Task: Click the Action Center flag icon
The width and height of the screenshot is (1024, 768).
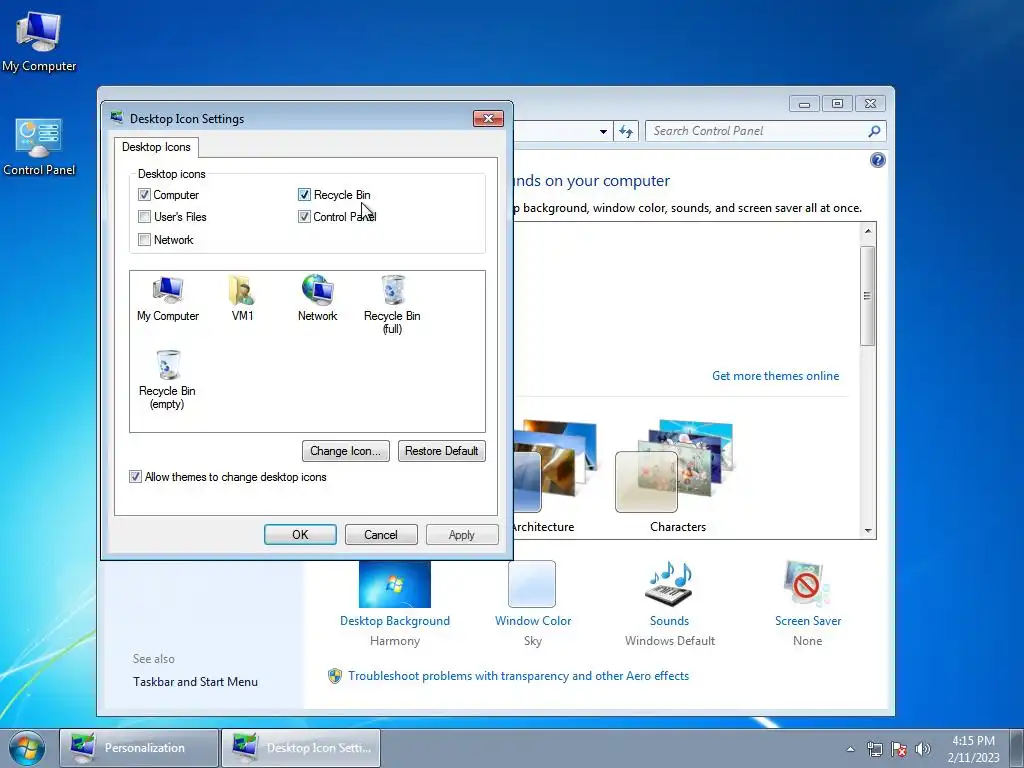Action: (899, 749)
